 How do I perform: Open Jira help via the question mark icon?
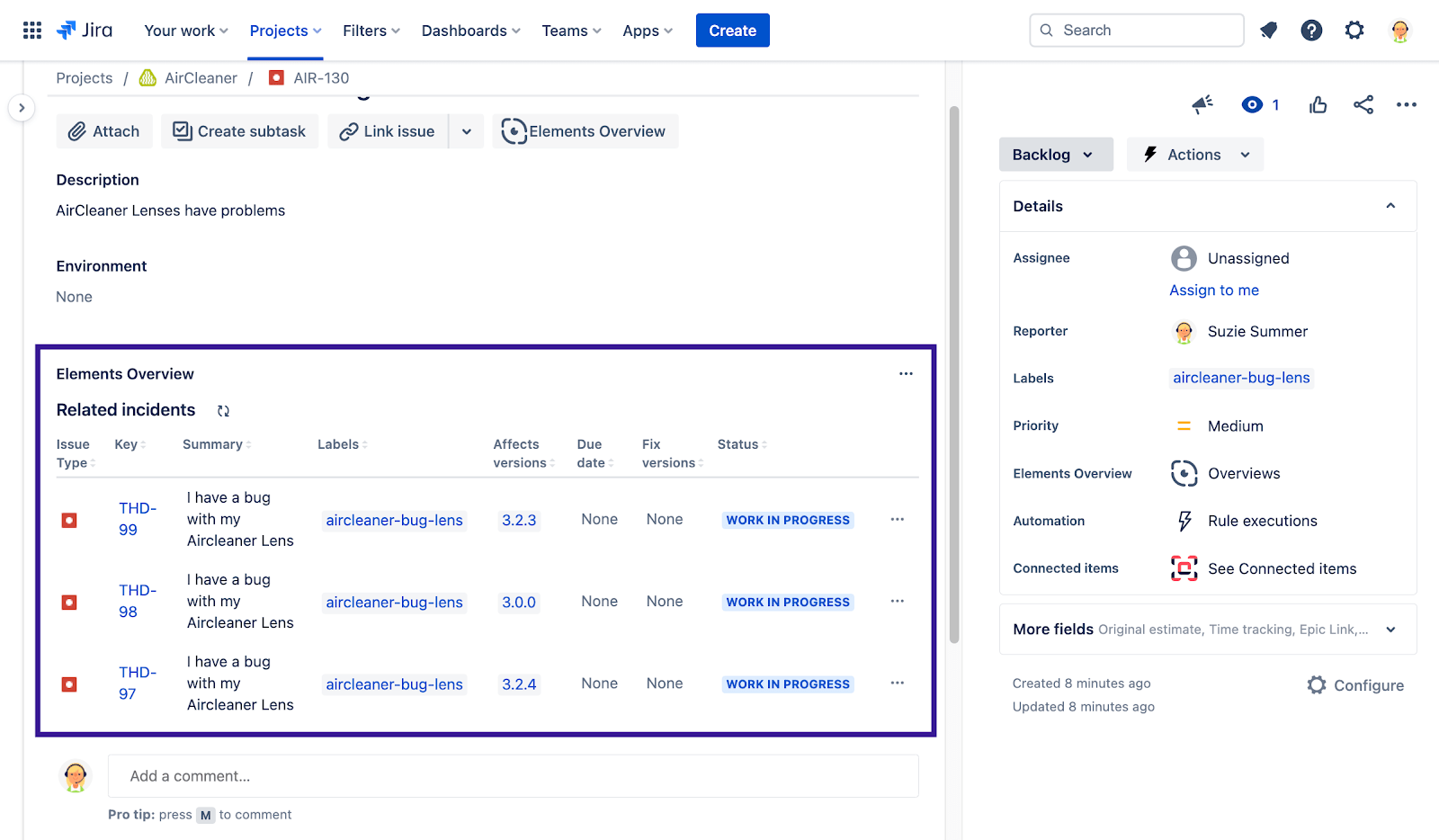[1311, 30]
